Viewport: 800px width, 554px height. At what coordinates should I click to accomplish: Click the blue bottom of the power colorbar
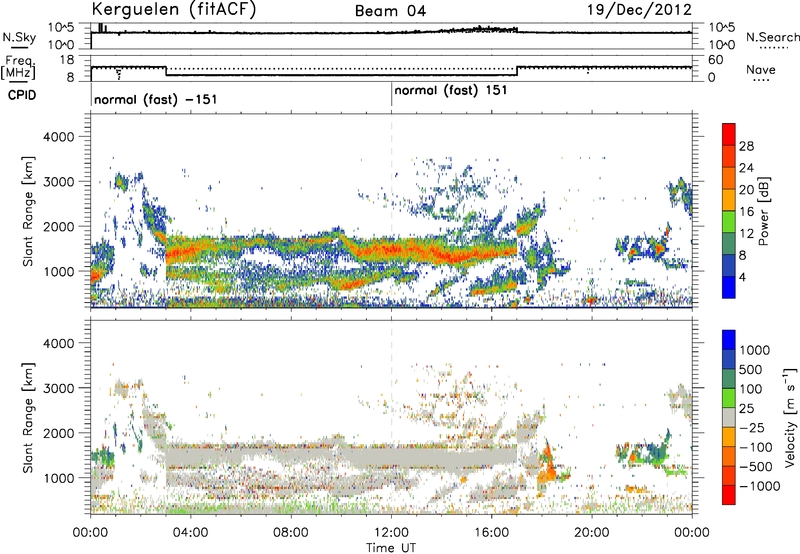pos(729,287)
